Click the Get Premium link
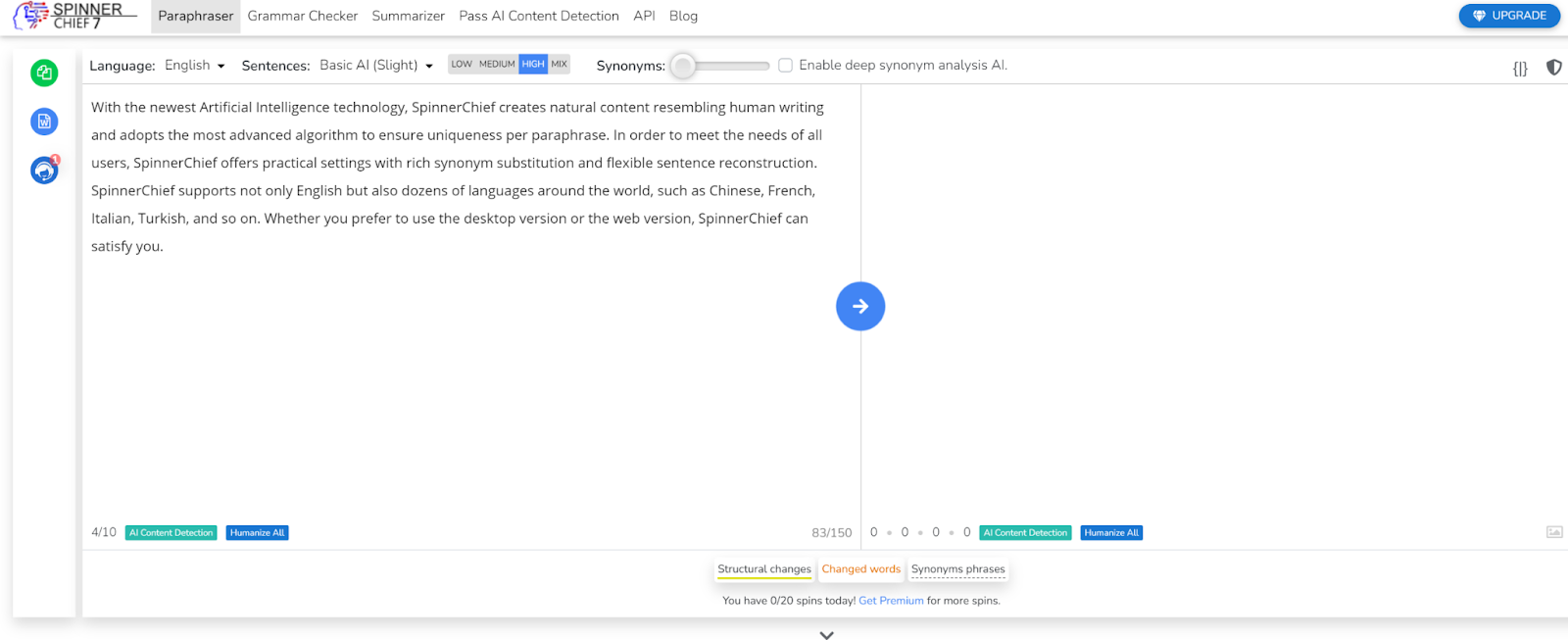This screenshot has height=640, width=1568. [x=891, y=601]
